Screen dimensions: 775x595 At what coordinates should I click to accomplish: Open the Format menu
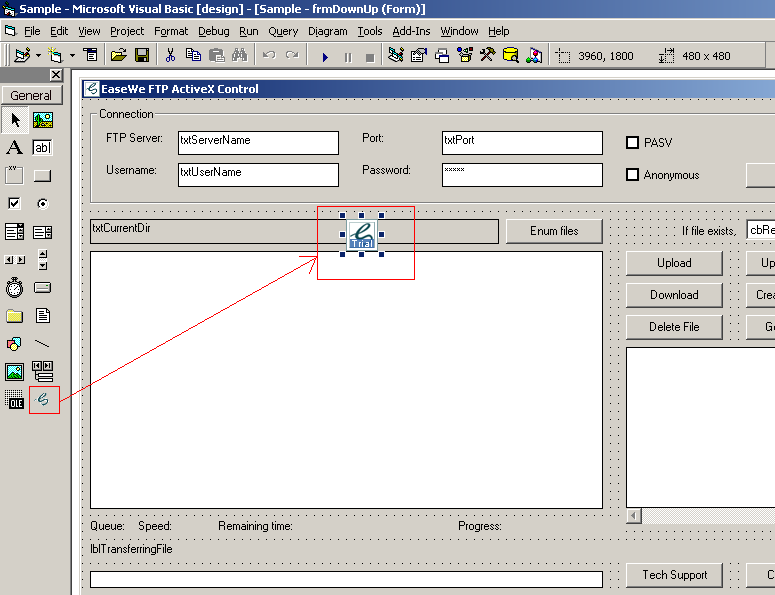click(171, 31)
